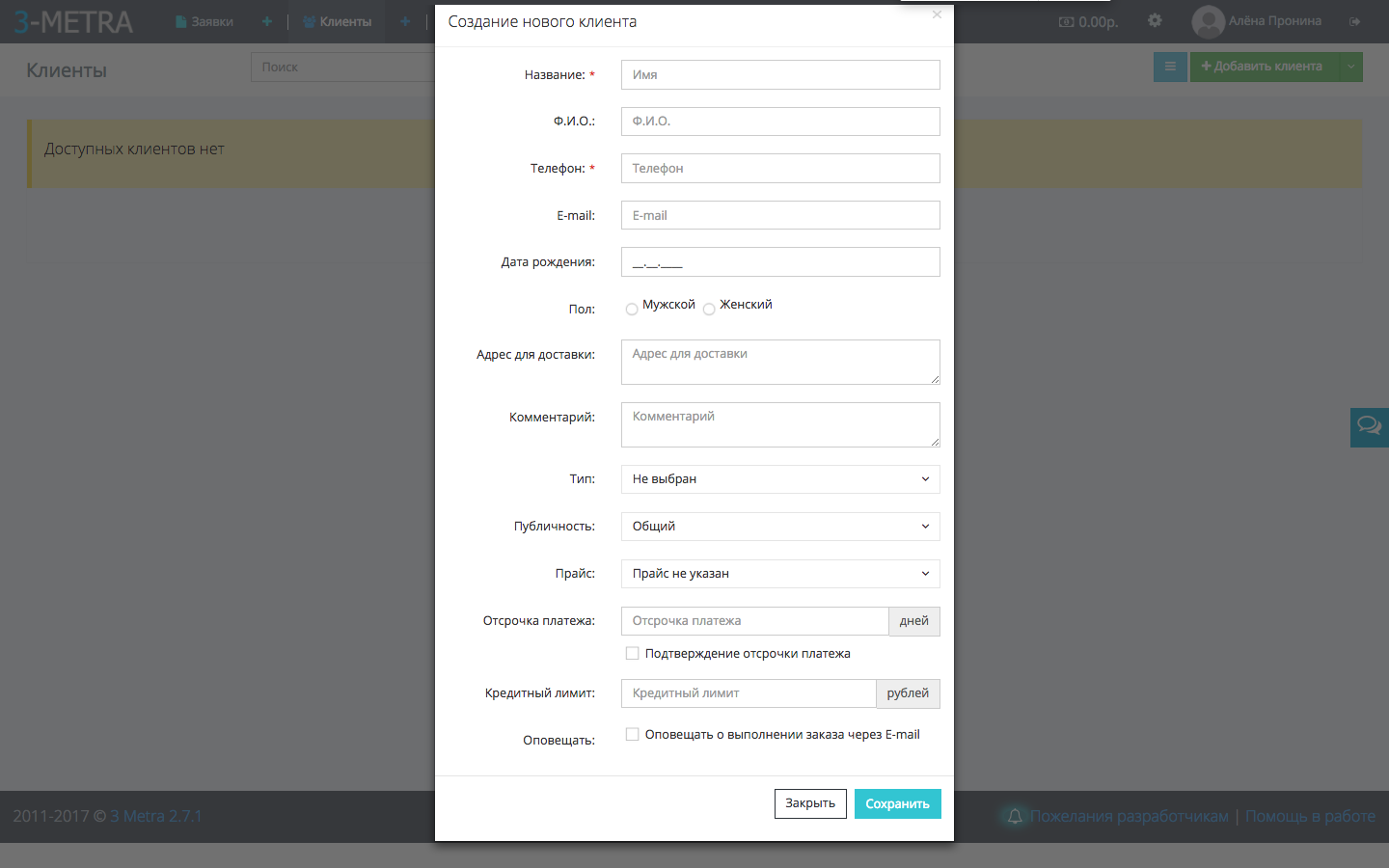
Task: Click the settings gear icon in header
Action: [x=1155, y=20]
